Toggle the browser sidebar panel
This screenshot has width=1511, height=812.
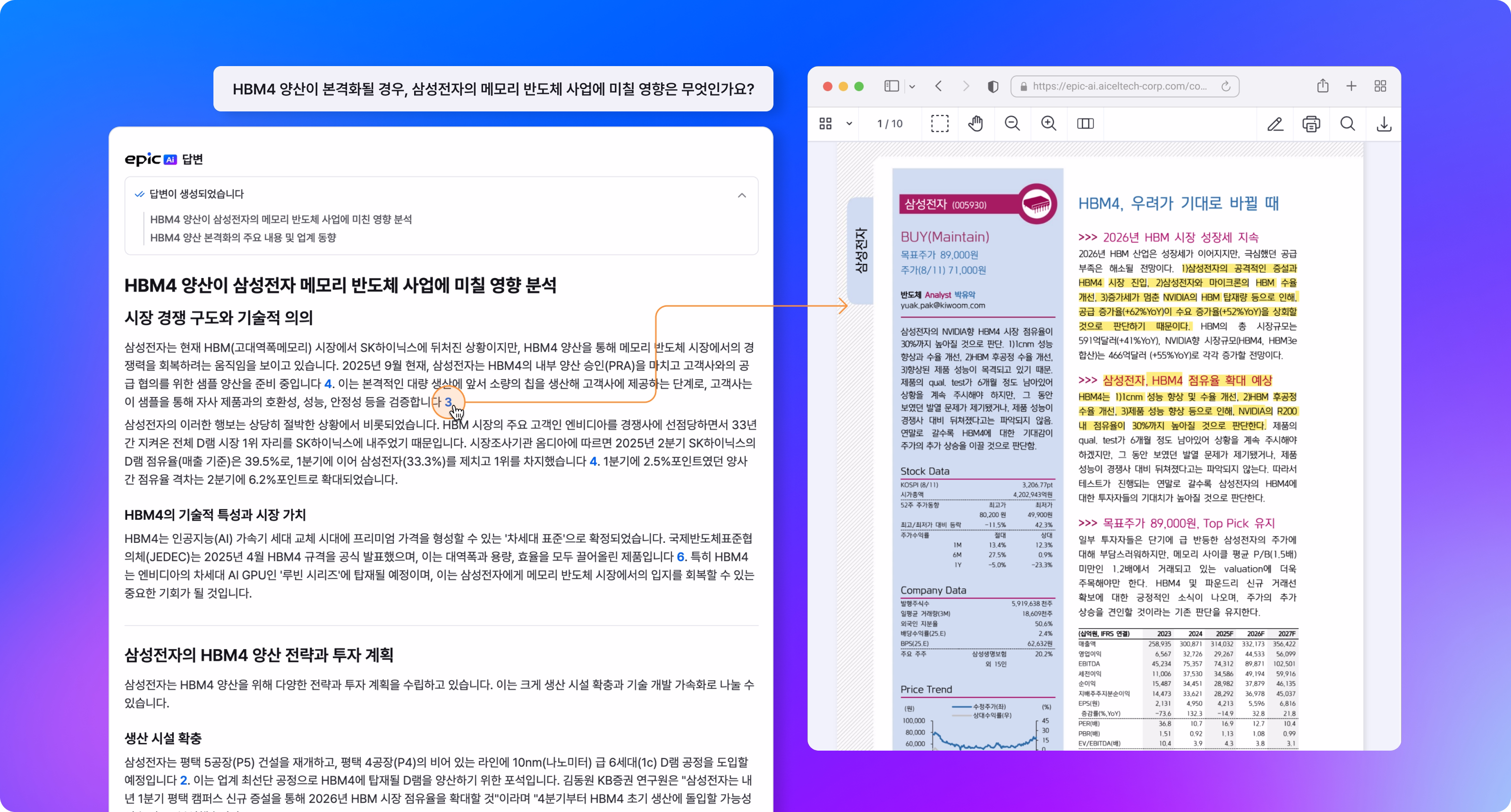pyautogui.click(x=891, y=86)
